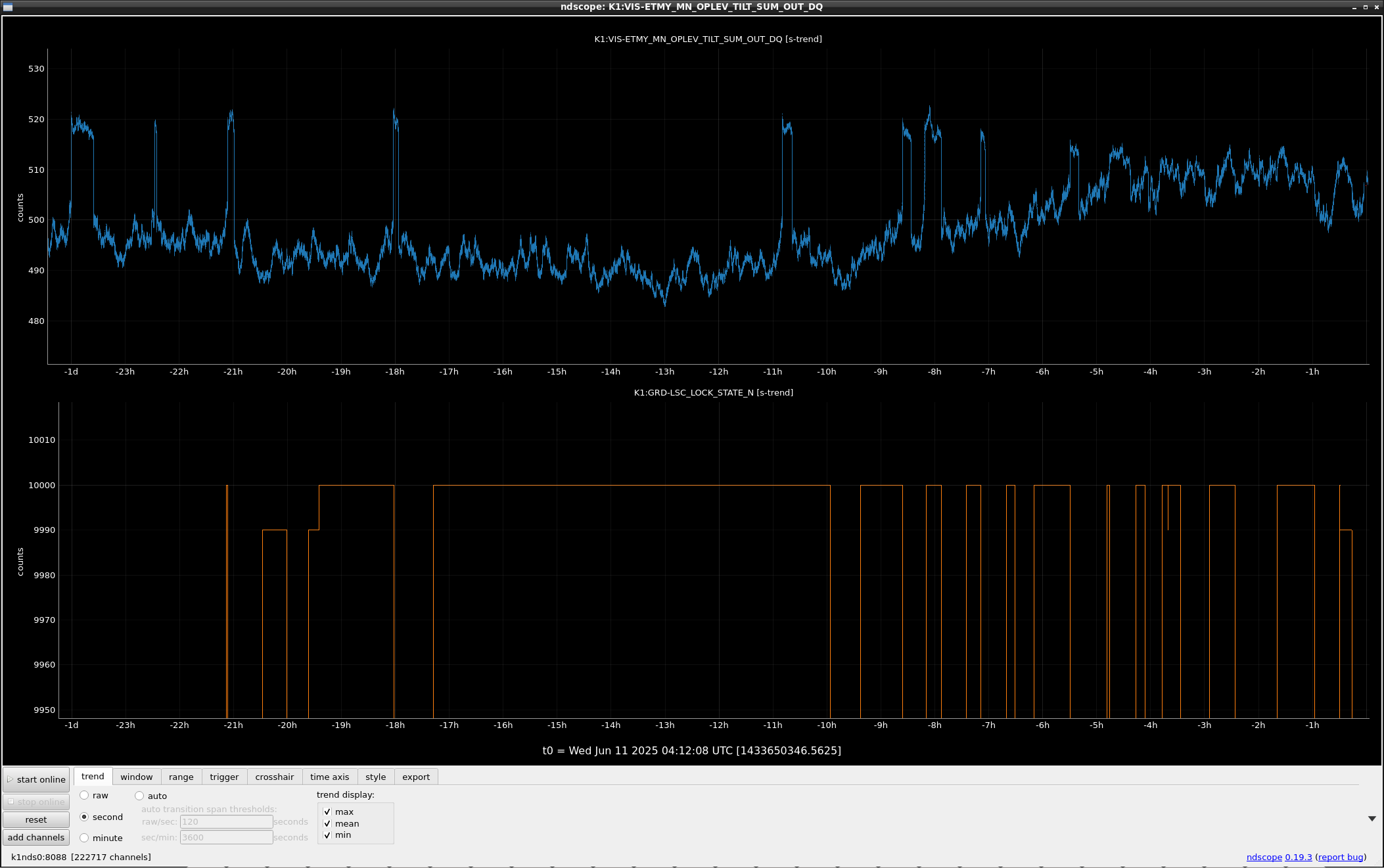Screen dimensions: 1384x868
Task: Click the K1:GRD-LSC_LOCK_STATE_N [s-trend] plot title
Action: [713, 393]
